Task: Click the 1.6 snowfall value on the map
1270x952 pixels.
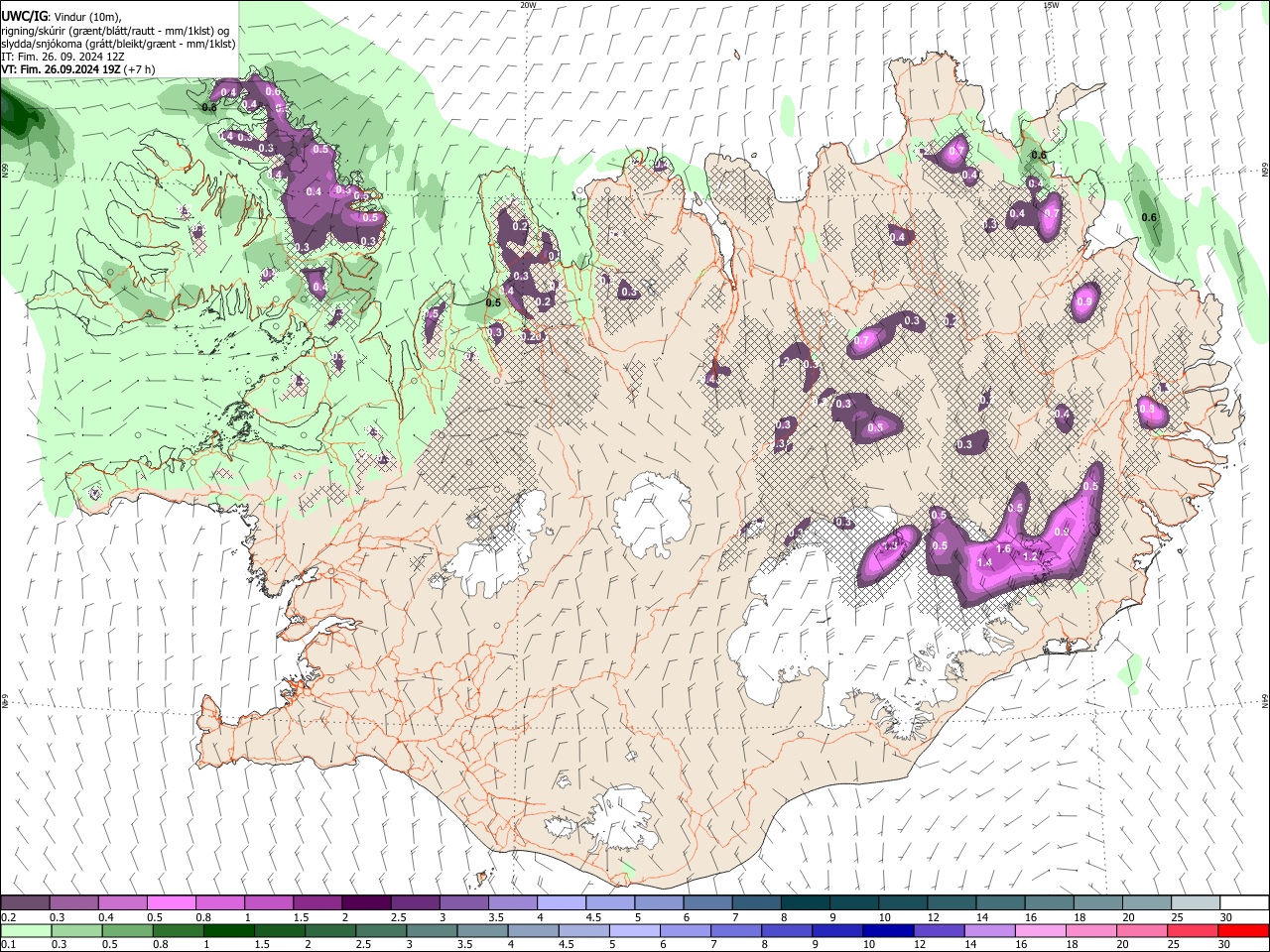Action: point(1003,548)
